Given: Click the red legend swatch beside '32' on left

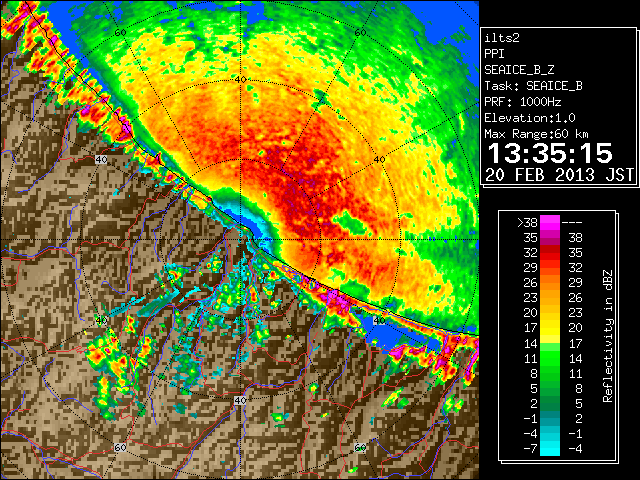Looking at the screenshot, I should pos(550,253).
